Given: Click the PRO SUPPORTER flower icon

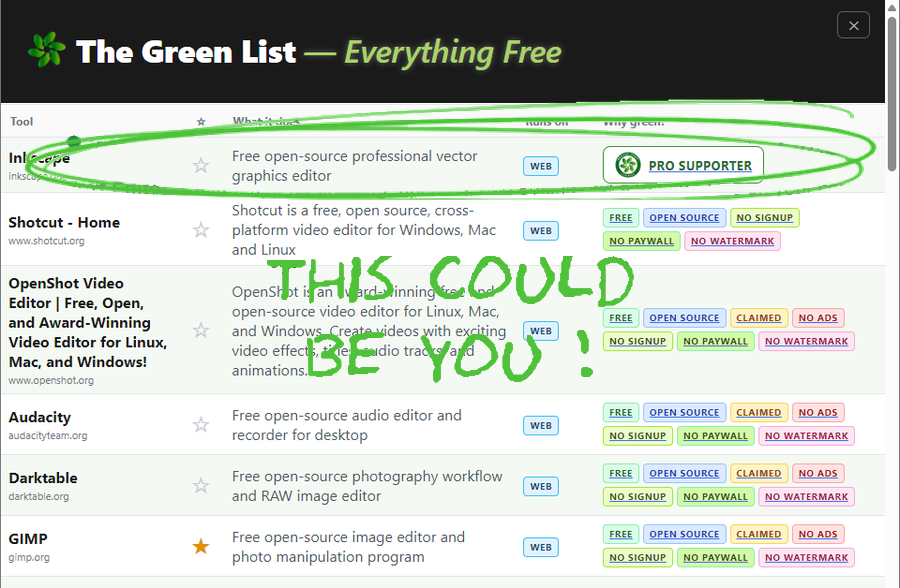Looking at the screenshot, I should click(628, 165).
